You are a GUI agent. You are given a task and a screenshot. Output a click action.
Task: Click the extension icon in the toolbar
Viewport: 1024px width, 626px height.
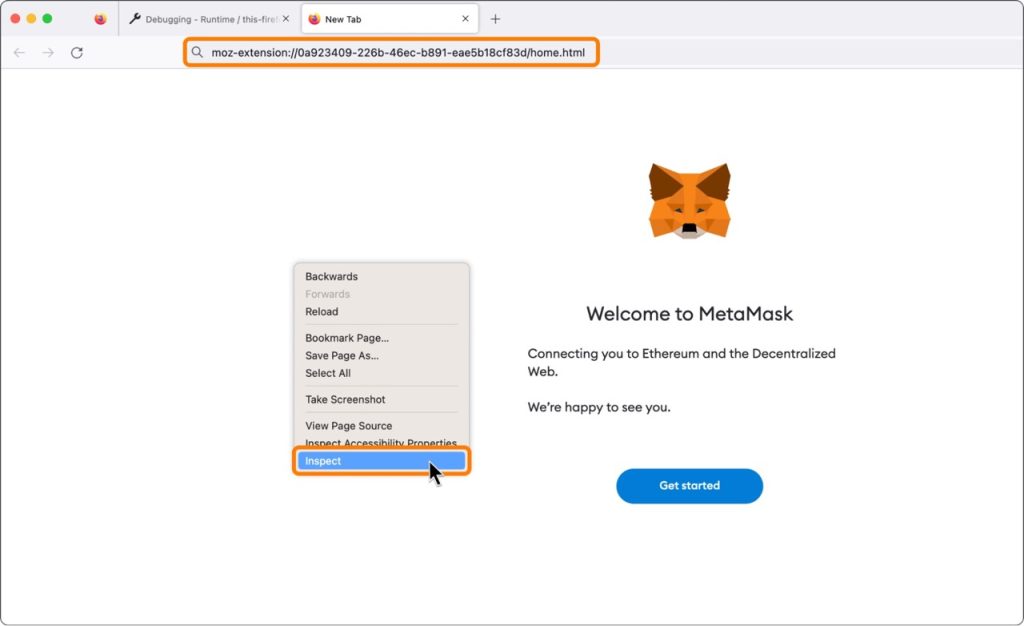tap(99, 18)
